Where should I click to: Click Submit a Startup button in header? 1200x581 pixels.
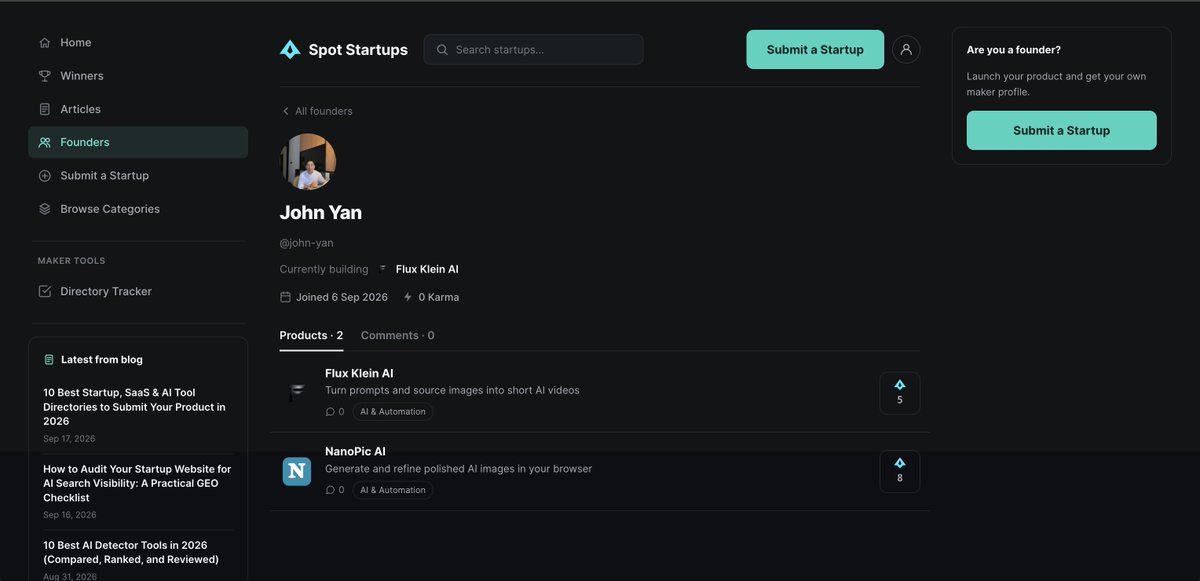(815, 49)
